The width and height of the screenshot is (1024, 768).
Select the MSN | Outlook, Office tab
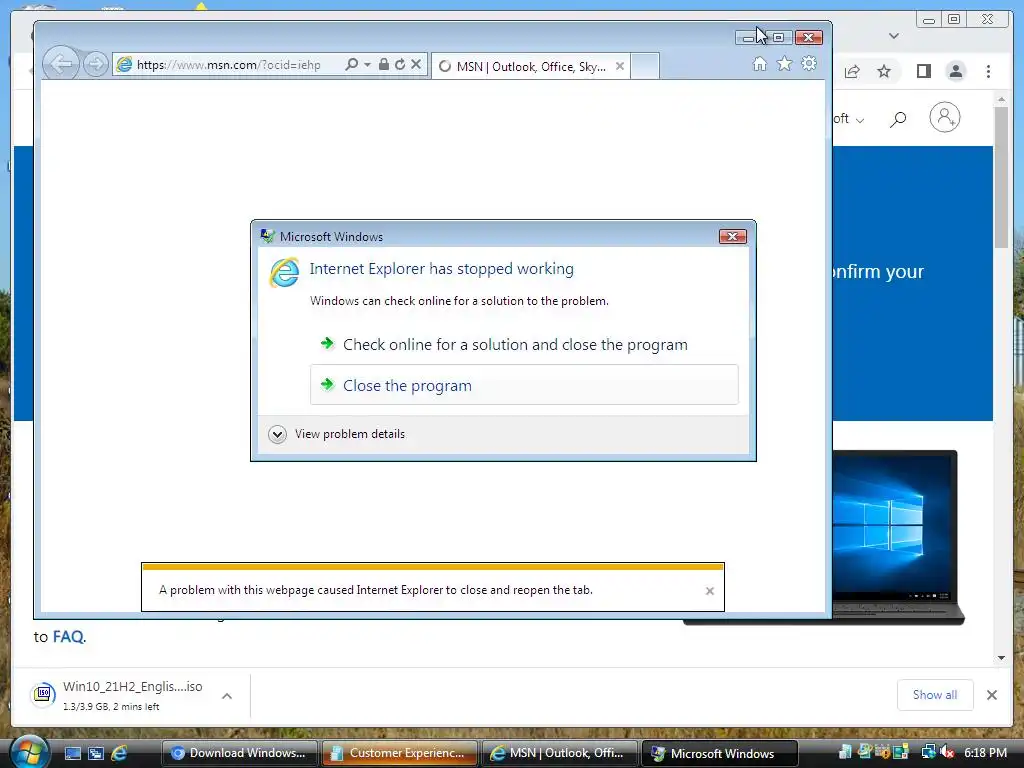(x=530, y=66)
